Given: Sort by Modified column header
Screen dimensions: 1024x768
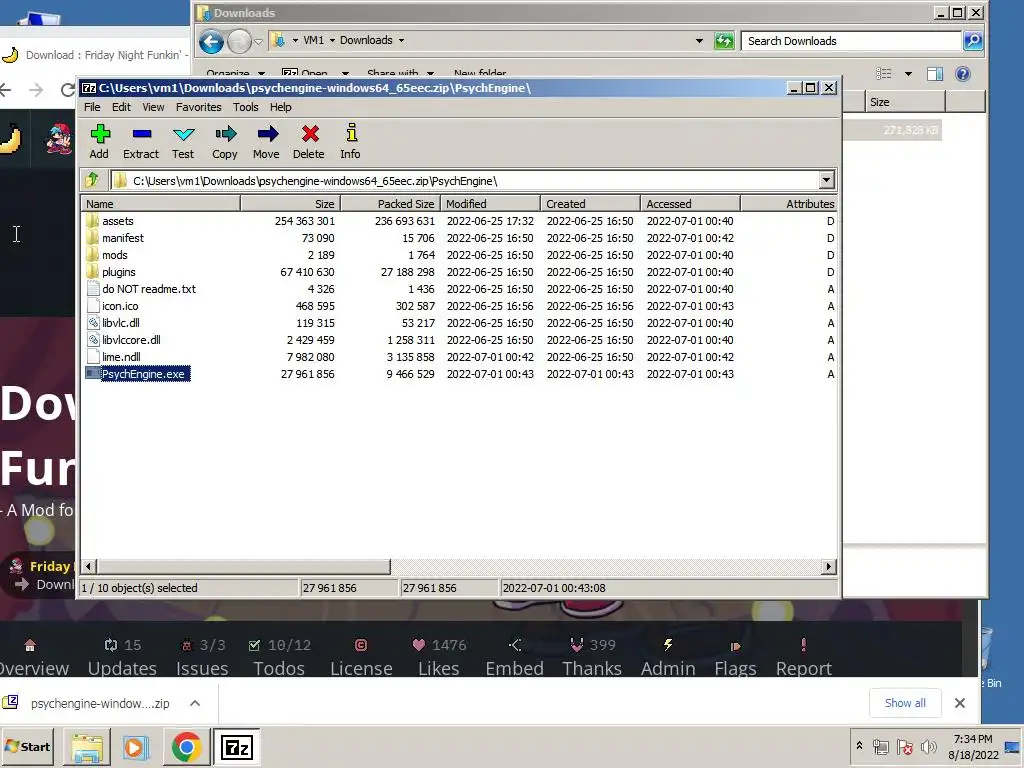Looking at the screenshot, I should (490, 204).
